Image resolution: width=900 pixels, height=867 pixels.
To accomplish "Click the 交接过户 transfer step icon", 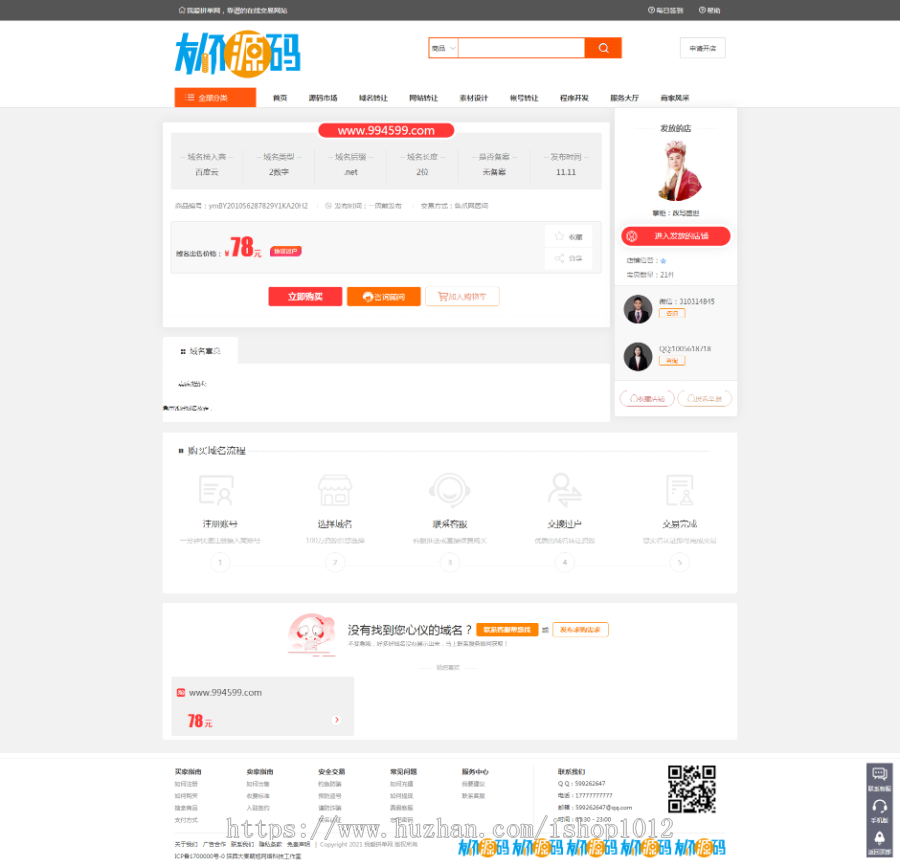I will [x=564, y=491].
